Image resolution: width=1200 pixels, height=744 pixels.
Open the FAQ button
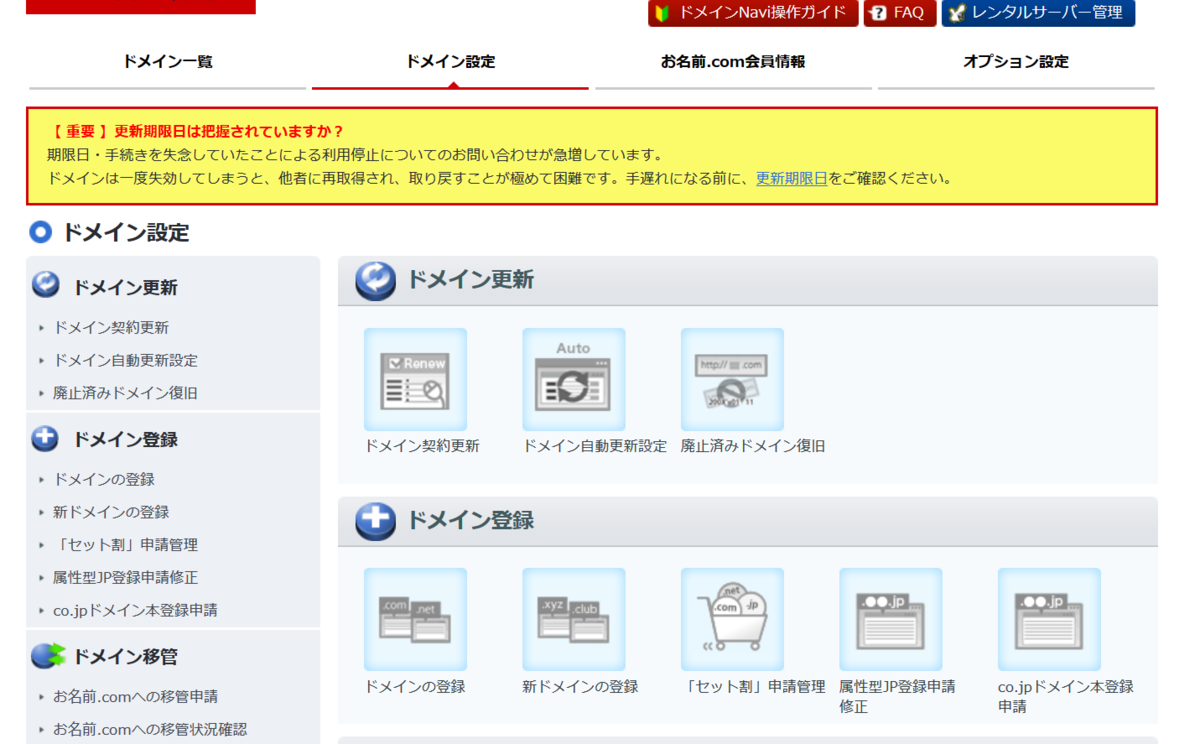coord(900,13)
